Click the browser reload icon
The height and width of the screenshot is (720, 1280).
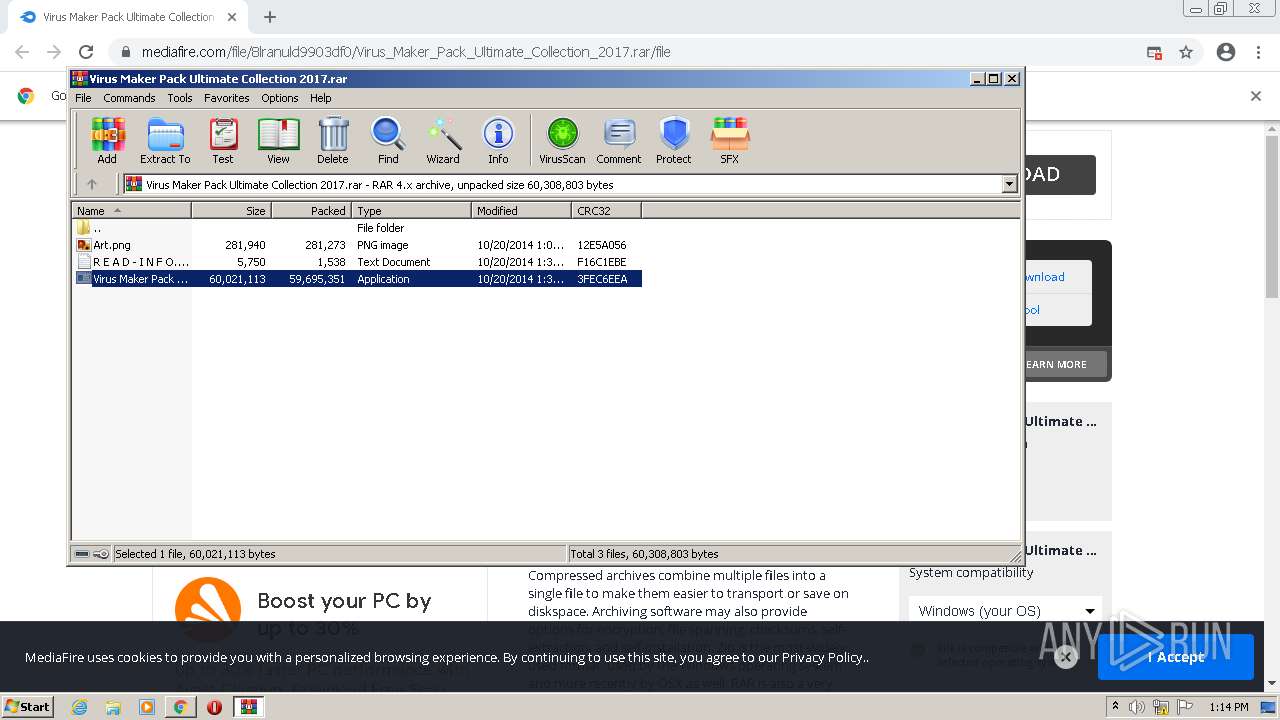click(x=86, y=52)
